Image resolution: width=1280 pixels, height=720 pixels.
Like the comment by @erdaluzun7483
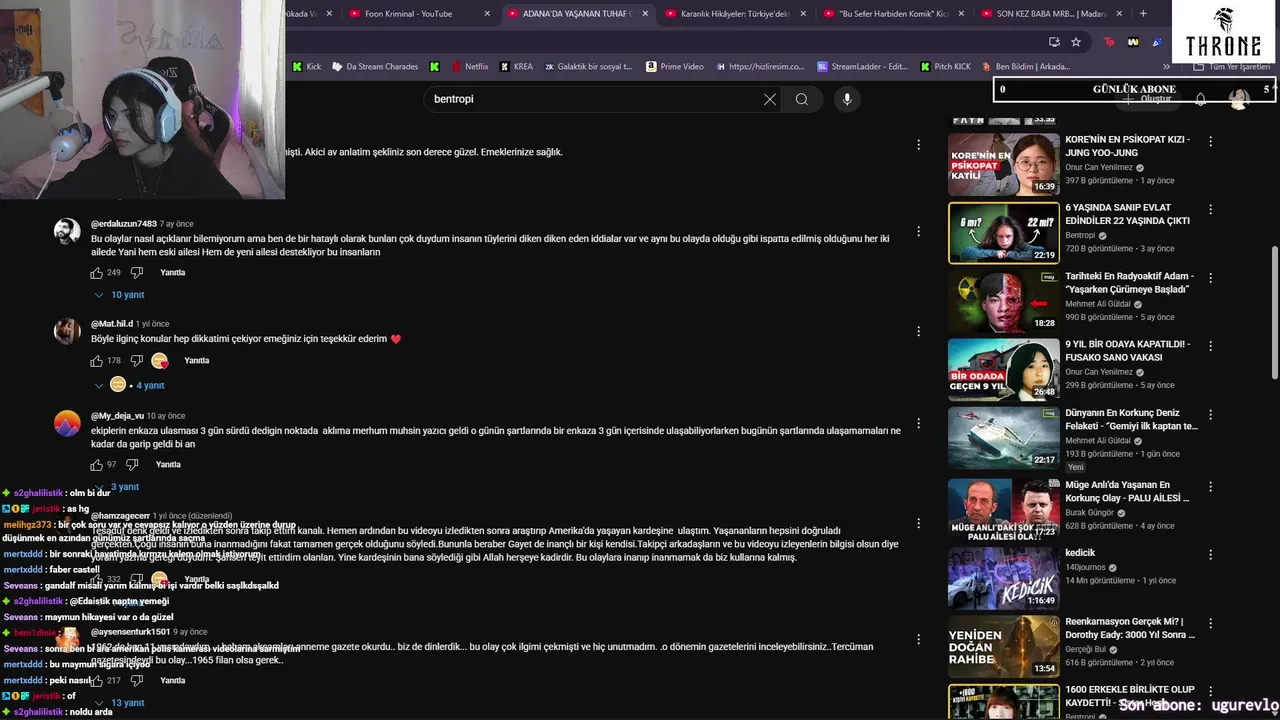(97, 273)
